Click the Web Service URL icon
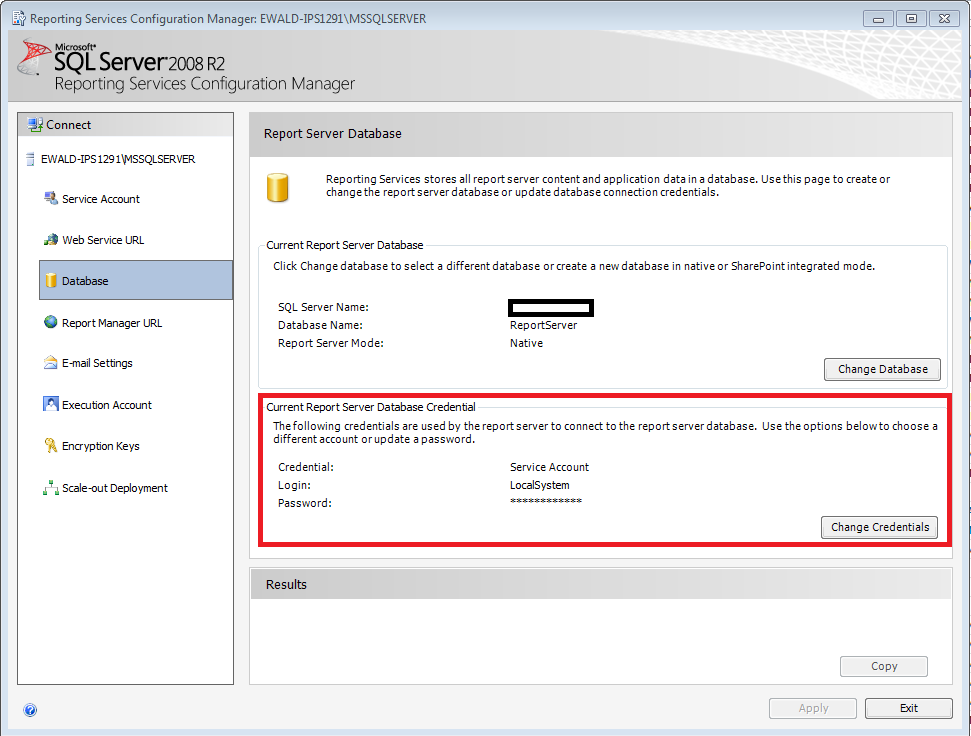The width and height of the screenshot is (971, 736). (51, 240)
